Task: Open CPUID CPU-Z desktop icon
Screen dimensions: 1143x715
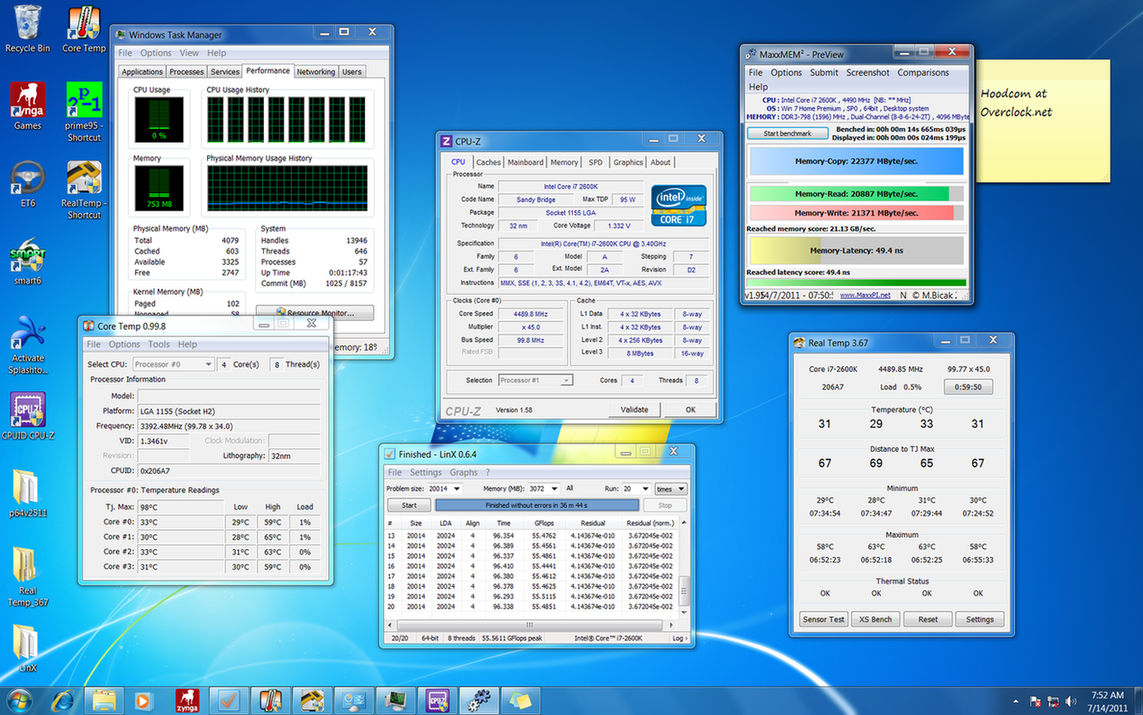Action: click(x=28, y=416)
